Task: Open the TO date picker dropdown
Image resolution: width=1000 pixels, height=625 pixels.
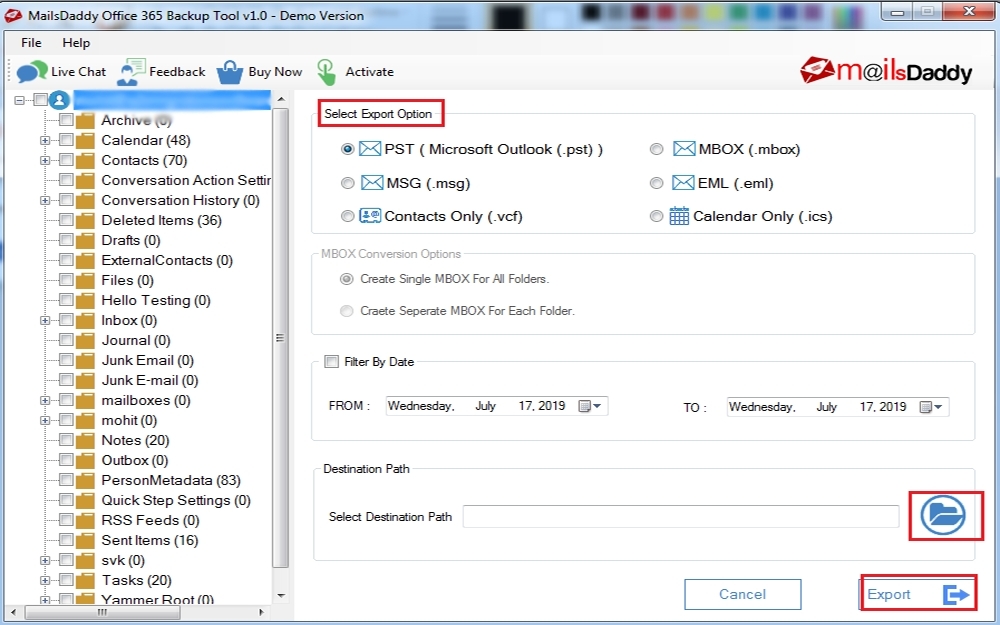Action: [932, 406]
